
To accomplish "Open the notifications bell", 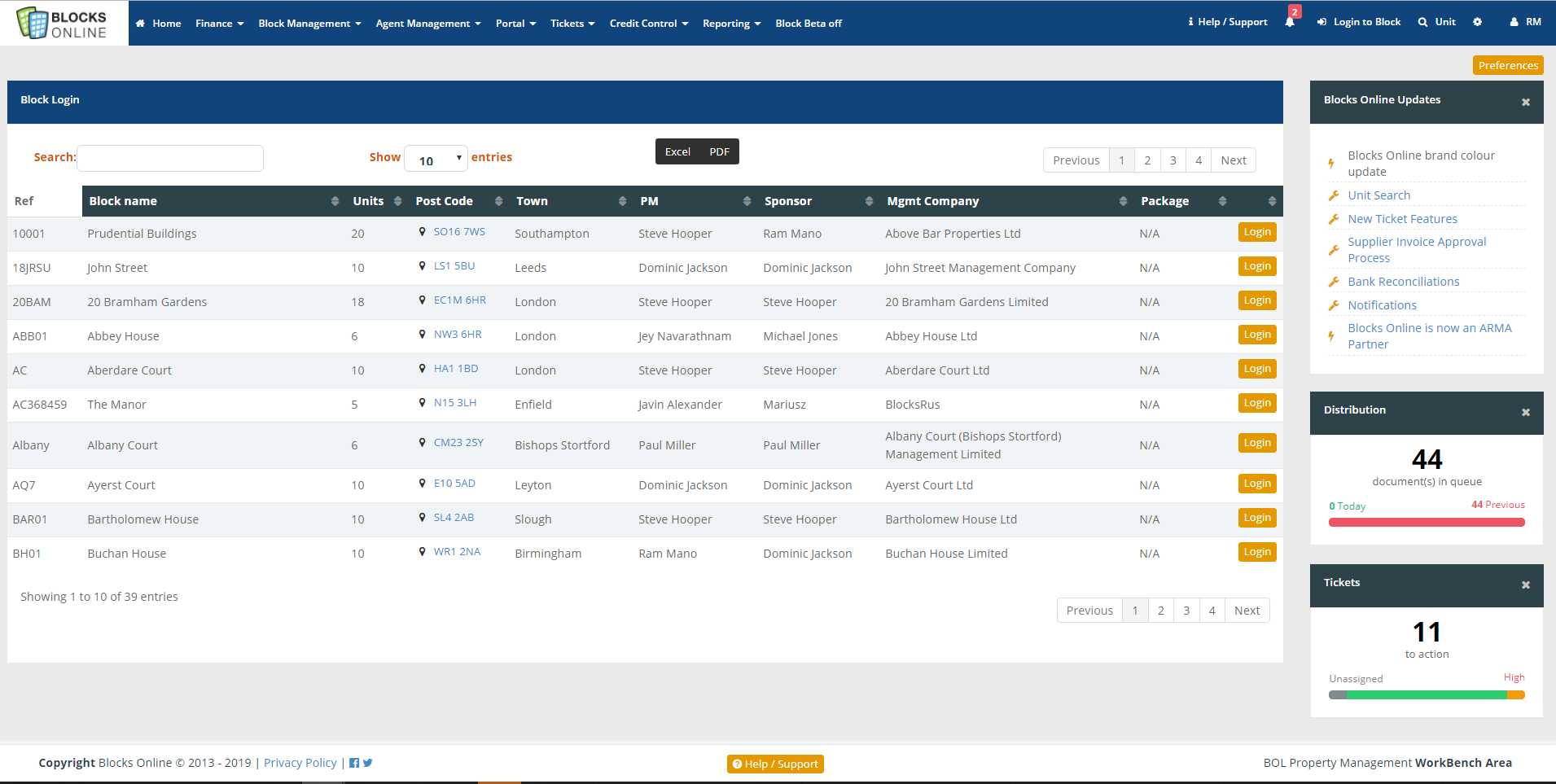I will click(x=1290, y=22).
